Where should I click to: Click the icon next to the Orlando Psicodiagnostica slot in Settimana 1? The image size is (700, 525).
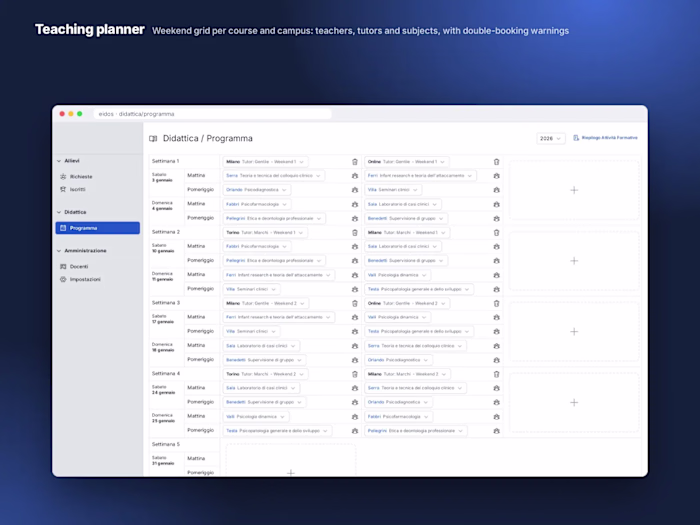tap(355, 190)
